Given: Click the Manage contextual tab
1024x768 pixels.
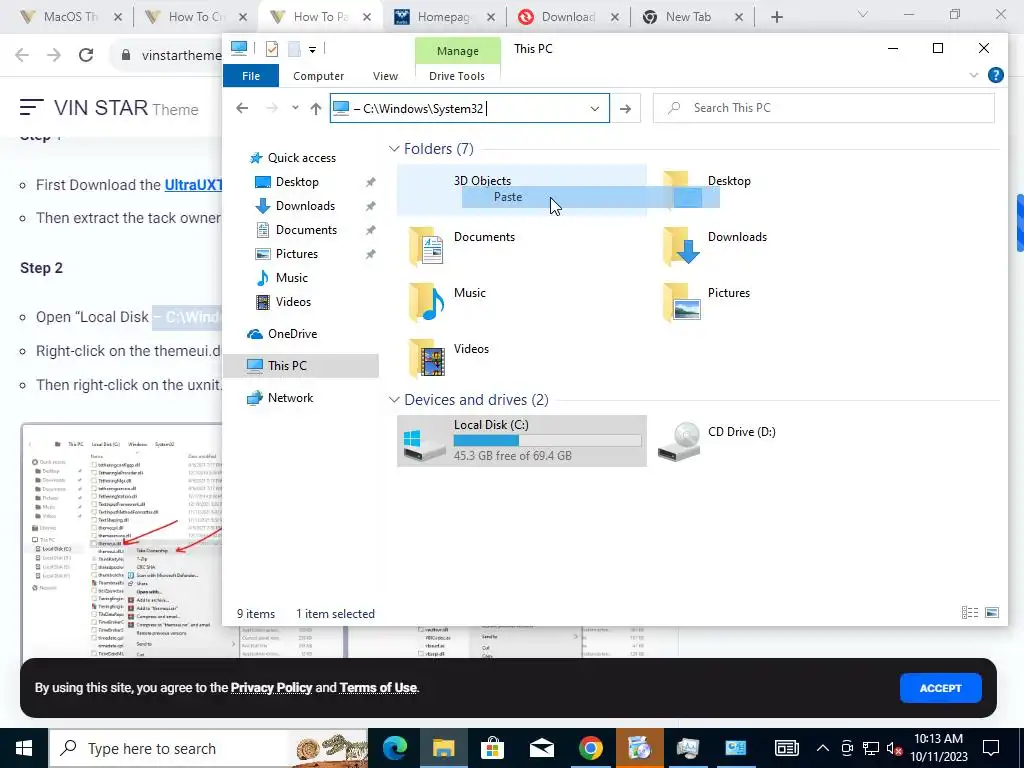Looking at the screenshot, I should point(458,51).
